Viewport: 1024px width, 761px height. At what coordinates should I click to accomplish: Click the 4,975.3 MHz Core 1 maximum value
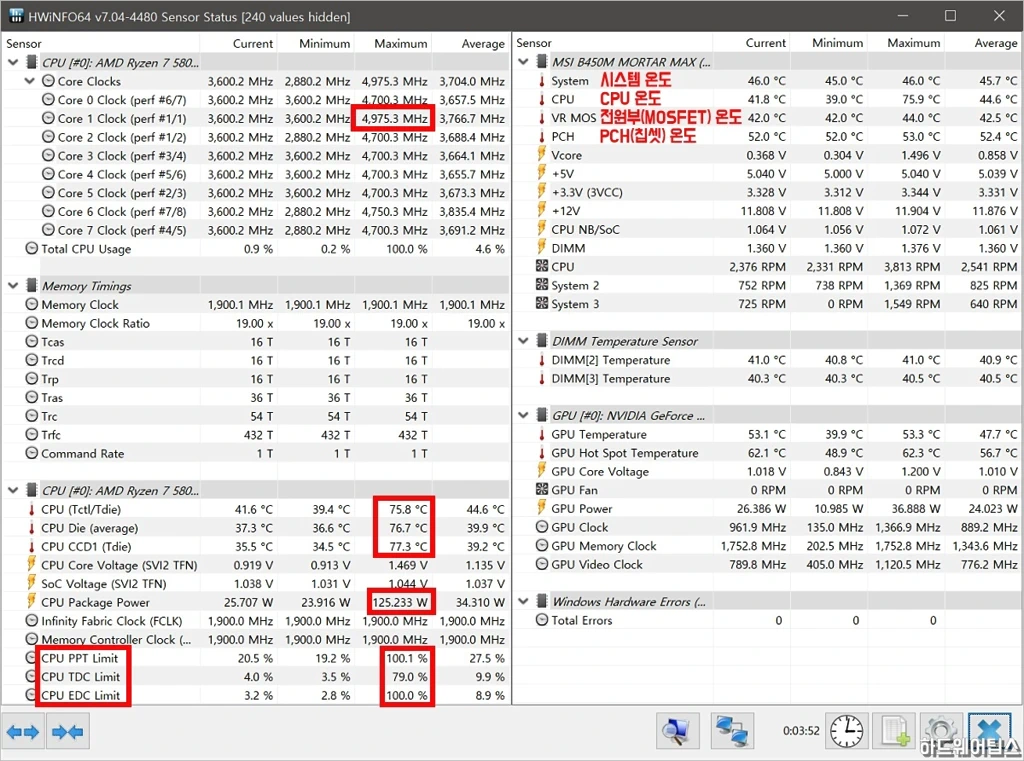pyautogui.click(x=394, y=118)
